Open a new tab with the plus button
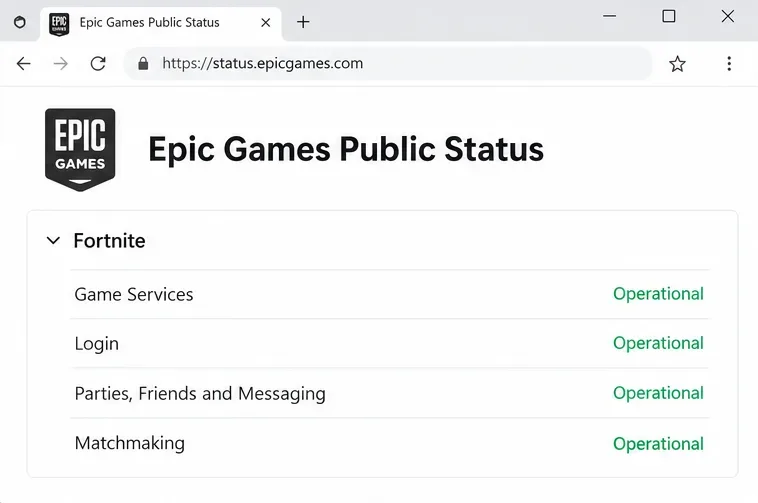Viewport: 758px width, 503px height. (303, 22)
